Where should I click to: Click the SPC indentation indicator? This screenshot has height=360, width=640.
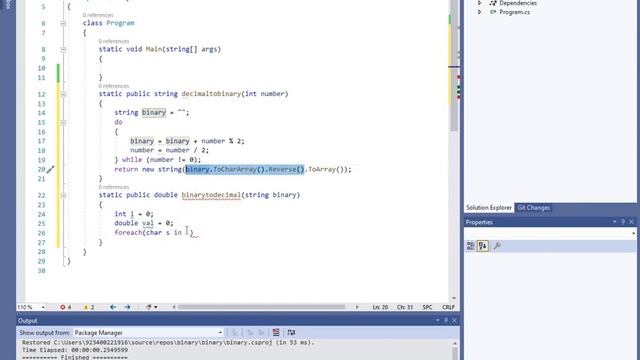point(427,307)
